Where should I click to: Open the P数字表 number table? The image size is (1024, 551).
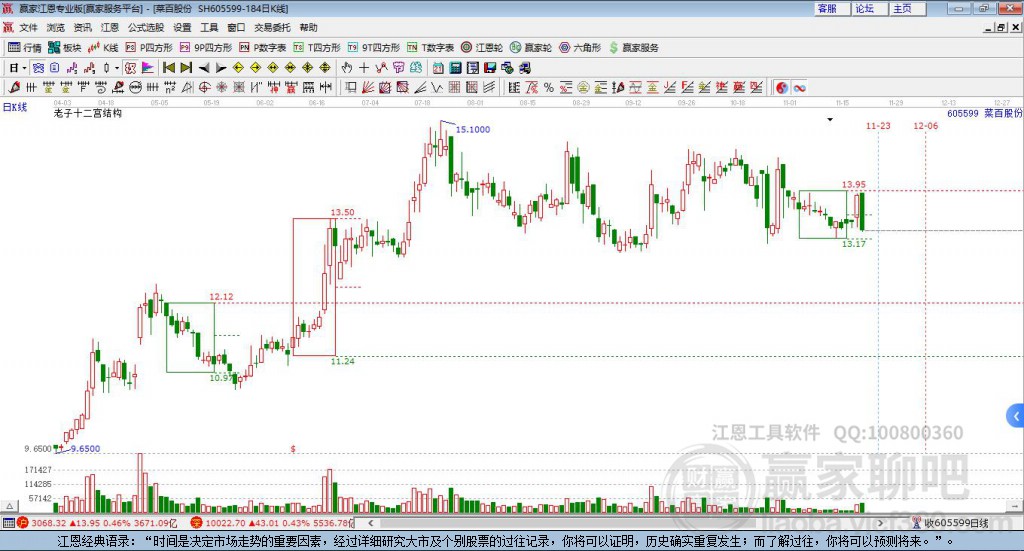pos(263,48)
